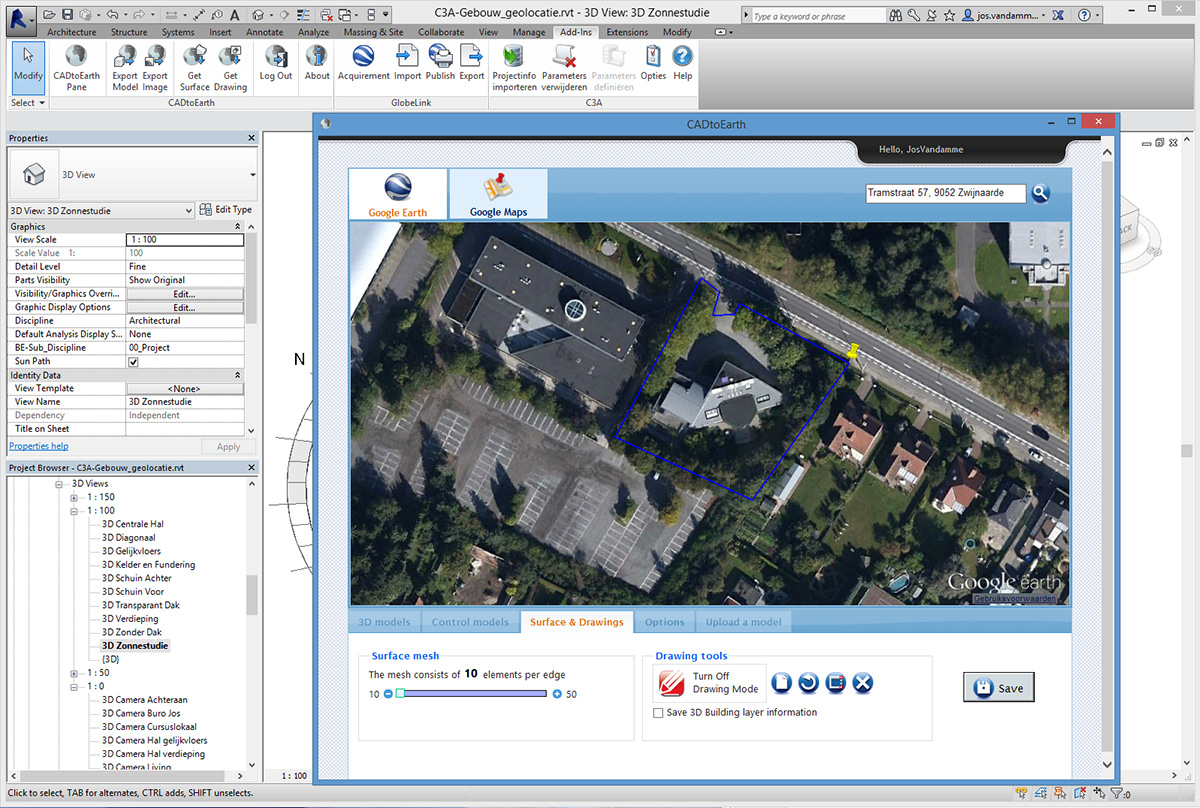Viewport: 1200px width, 808px height.
Task: Click the Export Image icon
Action: point(155,68)
